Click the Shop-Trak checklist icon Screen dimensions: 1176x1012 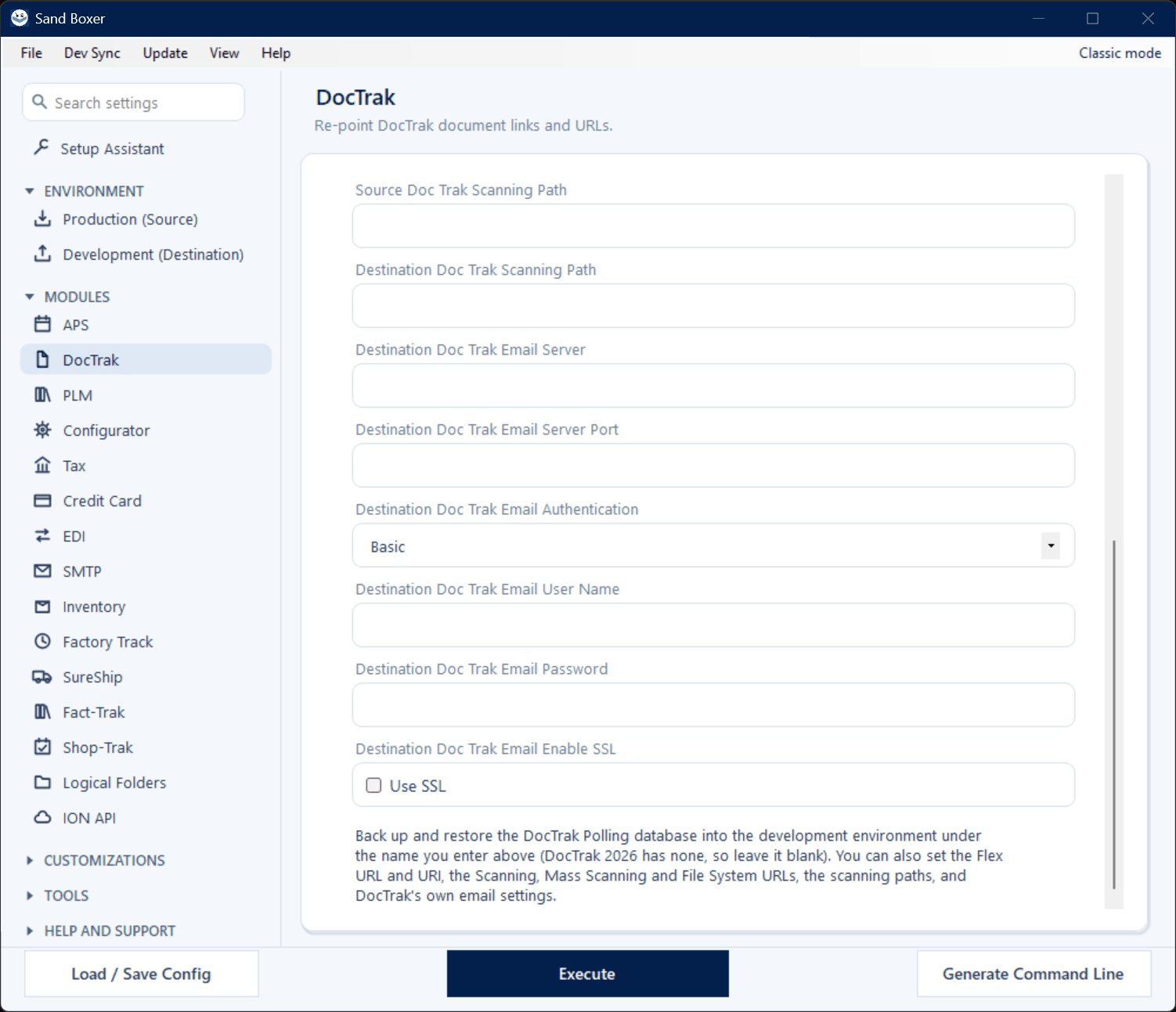[42, 747]
